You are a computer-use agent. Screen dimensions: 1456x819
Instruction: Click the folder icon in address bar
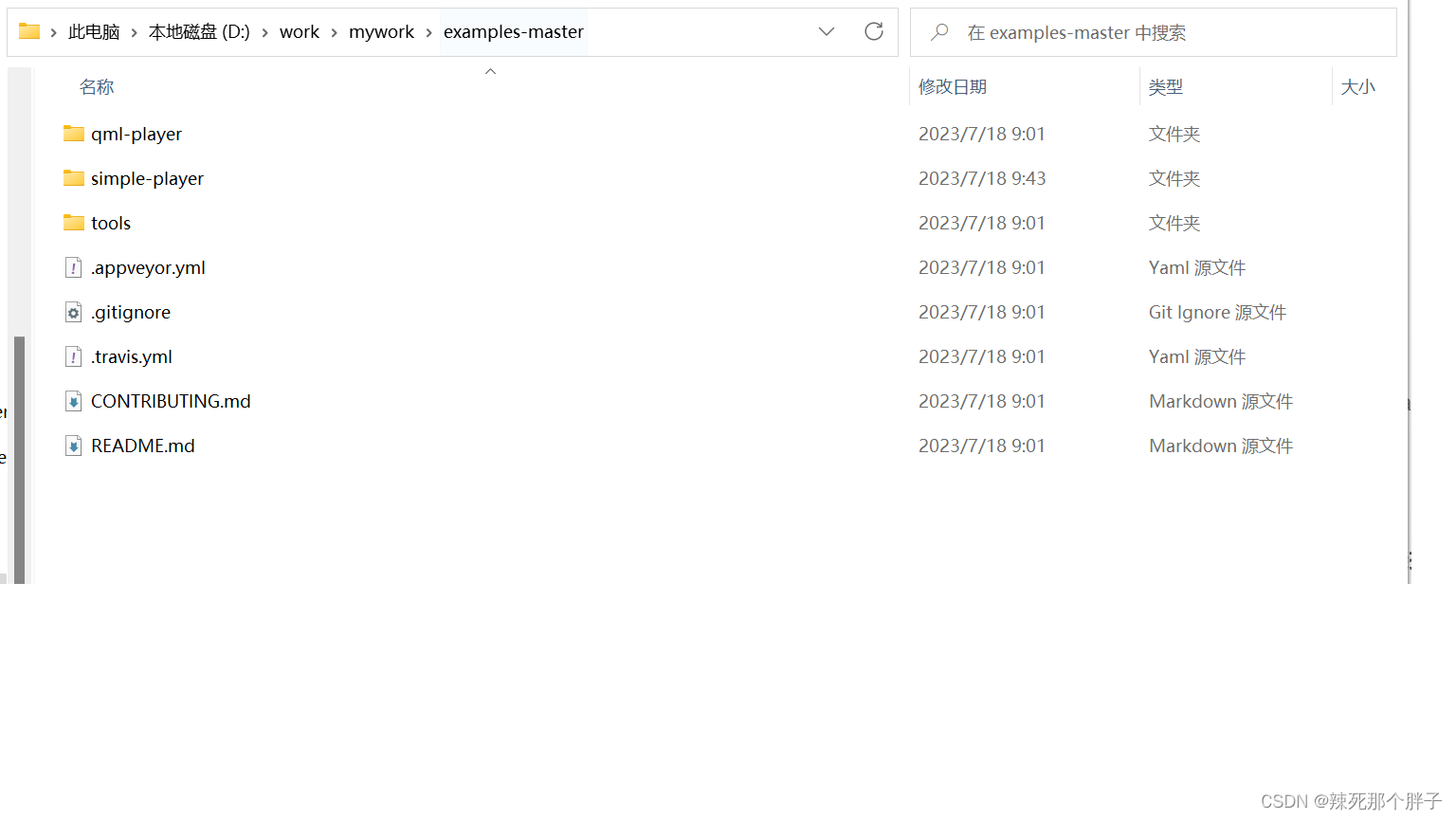[29, 31]
